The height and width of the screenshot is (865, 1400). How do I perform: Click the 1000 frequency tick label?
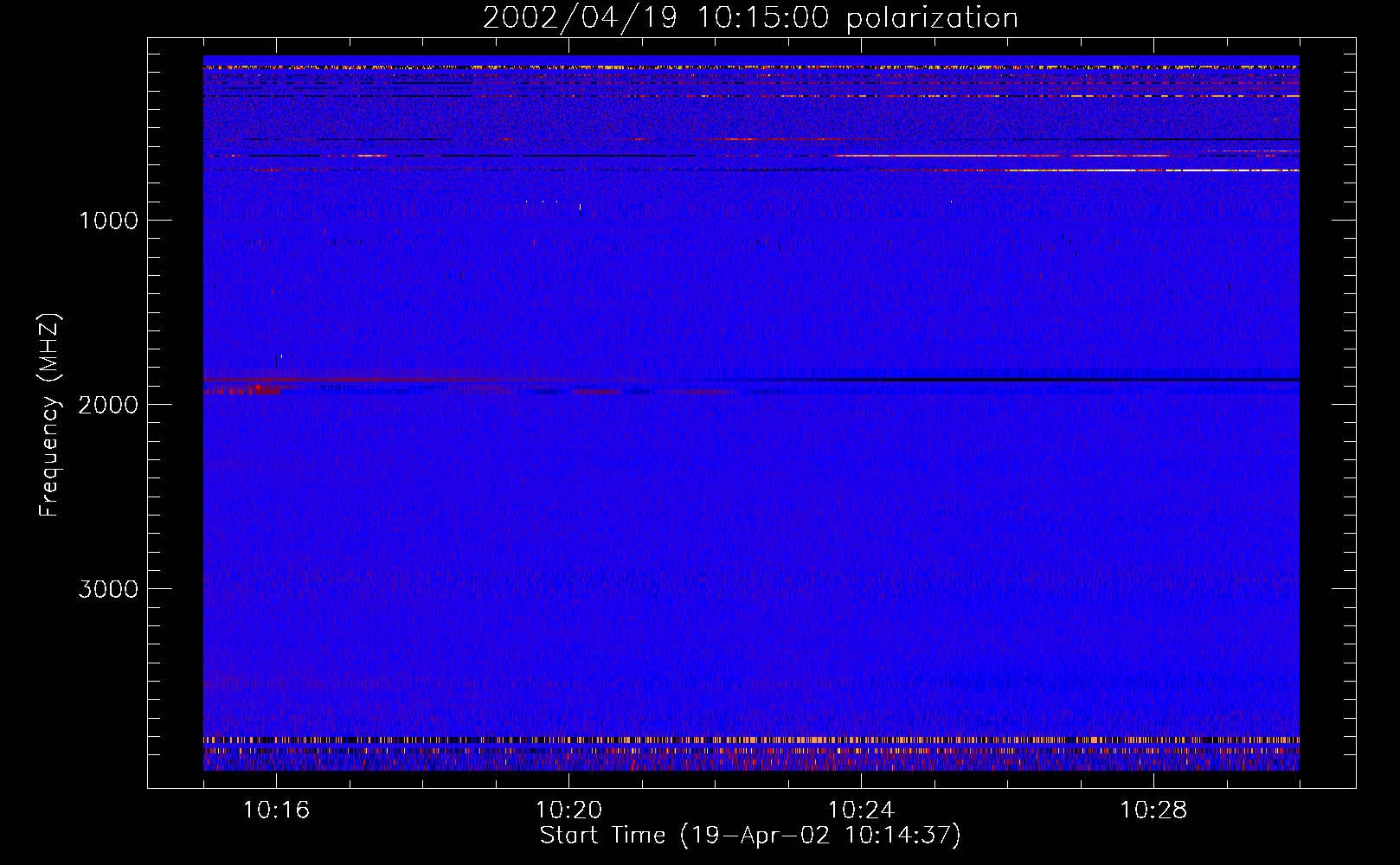108,221
